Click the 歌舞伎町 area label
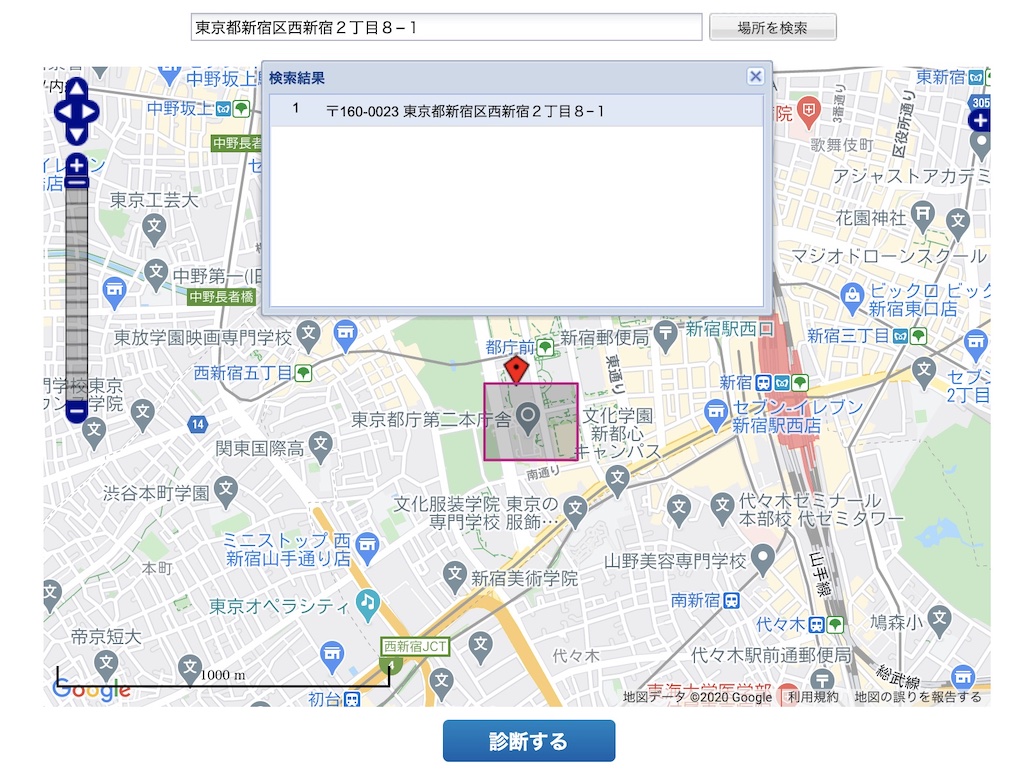Image resolution: width=1024 pixels, height=776 pixels. (842, 145)
